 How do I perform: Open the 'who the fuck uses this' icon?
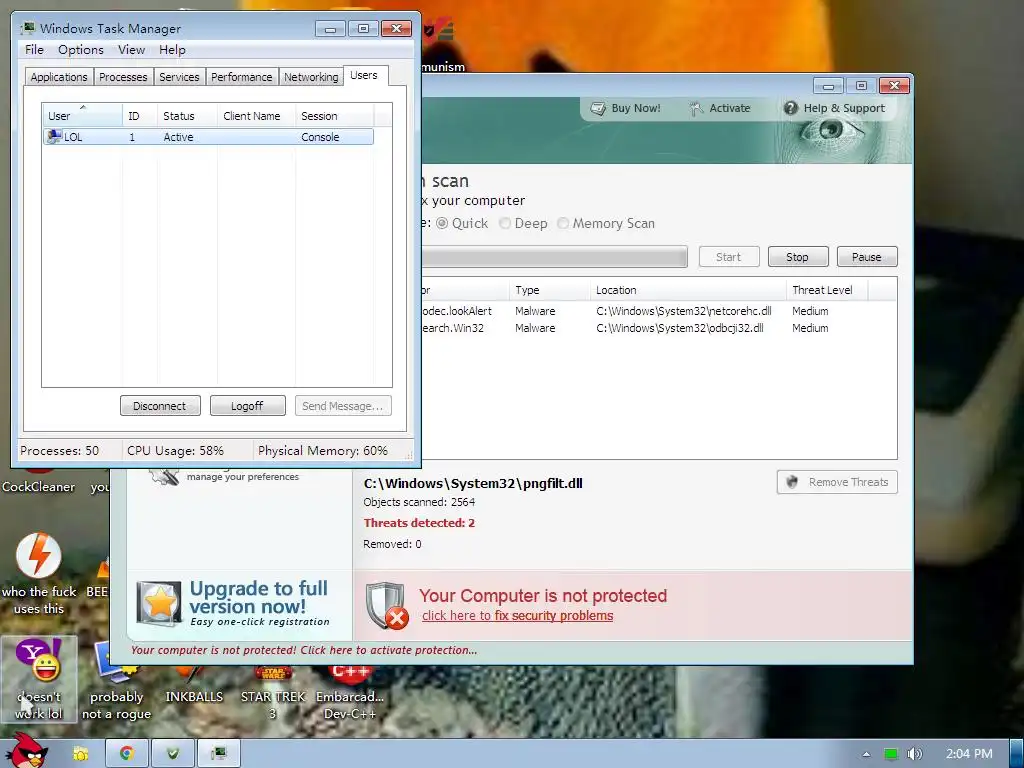point(39,574)
